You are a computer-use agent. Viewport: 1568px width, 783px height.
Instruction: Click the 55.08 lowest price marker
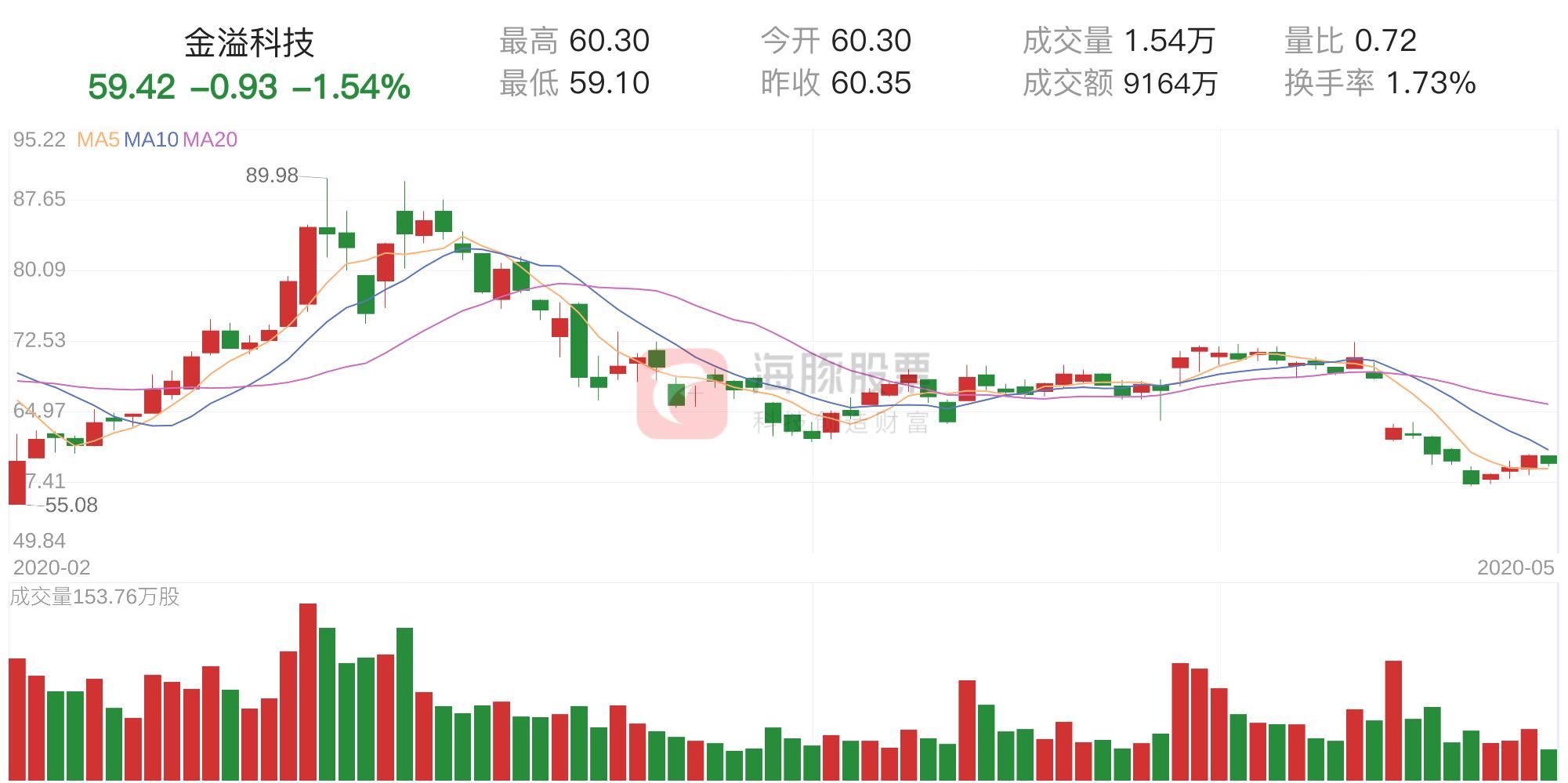pos(71,506)
